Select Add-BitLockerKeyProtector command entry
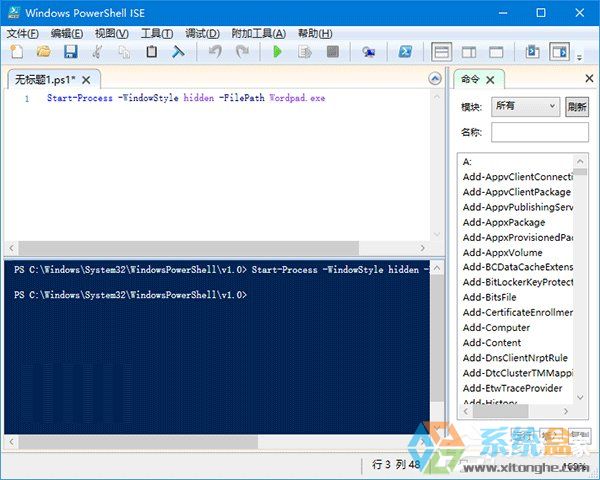Image resolution: width=600 pixels, height=480 pixels. click(x=517, y=282)
